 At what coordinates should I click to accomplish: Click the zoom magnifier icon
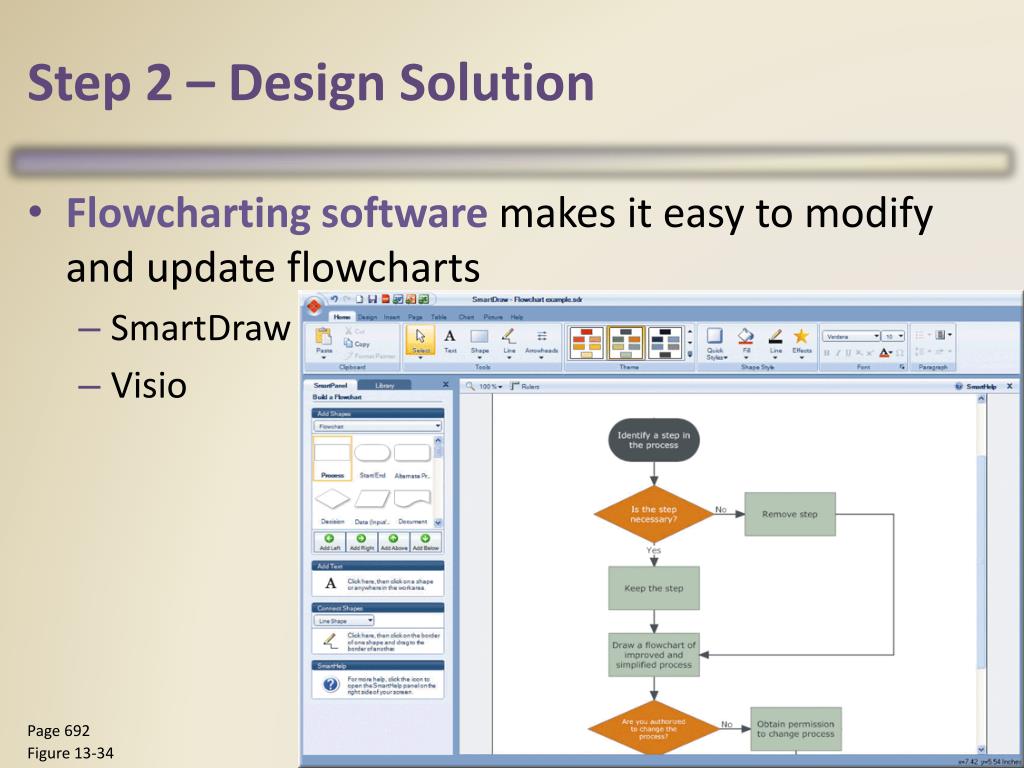click(470, 387)
